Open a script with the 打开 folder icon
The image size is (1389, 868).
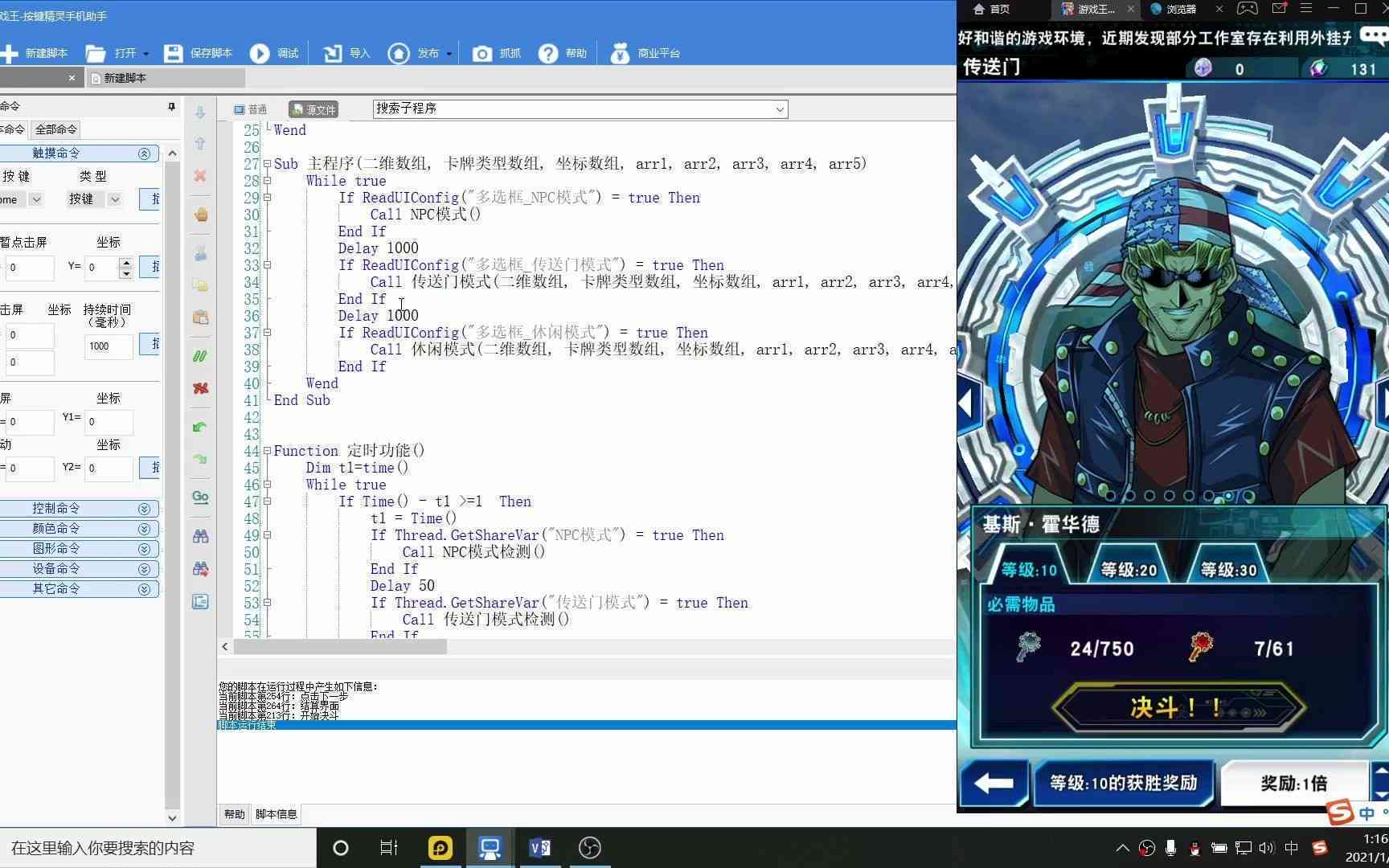96,54
